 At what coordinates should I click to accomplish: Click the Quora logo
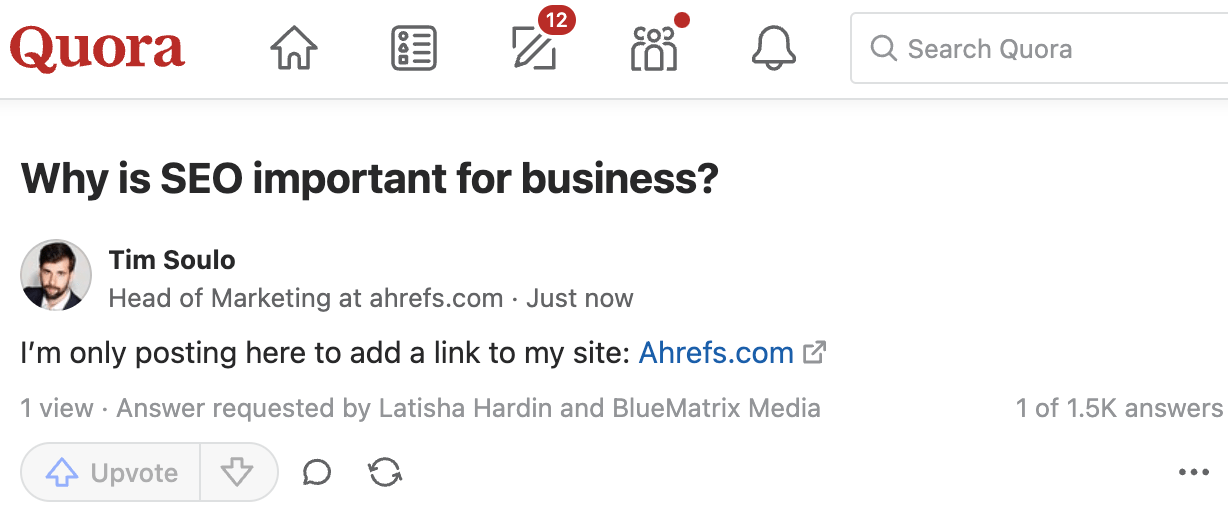[97, 48]
